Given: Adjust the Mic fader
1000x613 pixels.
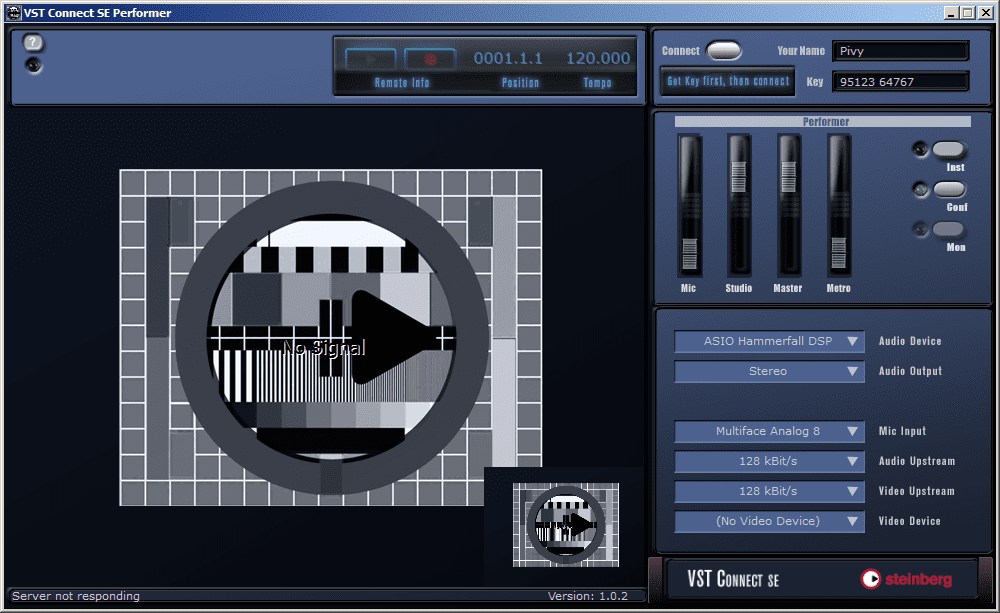Looking at the screenshot, I should pos(689,253).
